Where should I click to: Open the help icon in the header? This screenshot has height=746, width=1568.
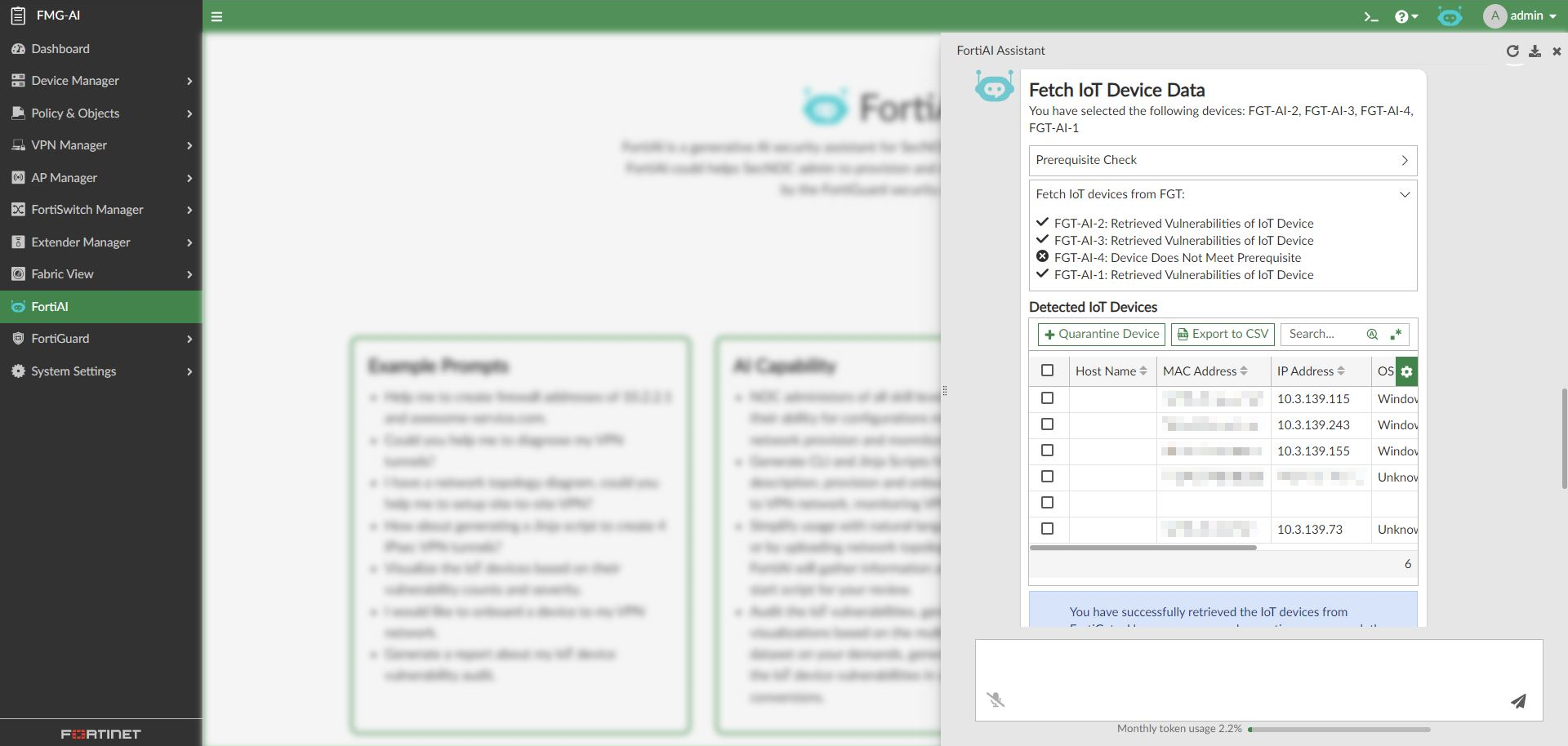coord(1402,16)
